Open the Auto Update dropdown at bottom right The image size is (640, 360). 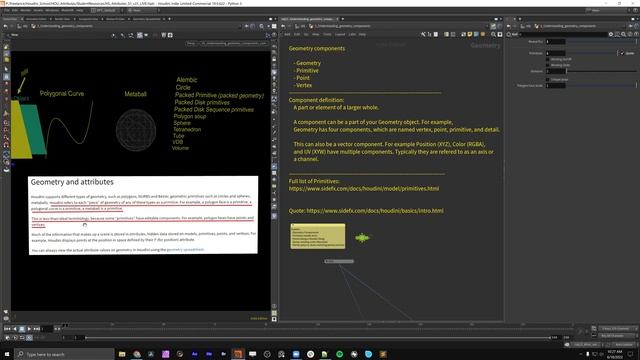(x=624, y=344)
